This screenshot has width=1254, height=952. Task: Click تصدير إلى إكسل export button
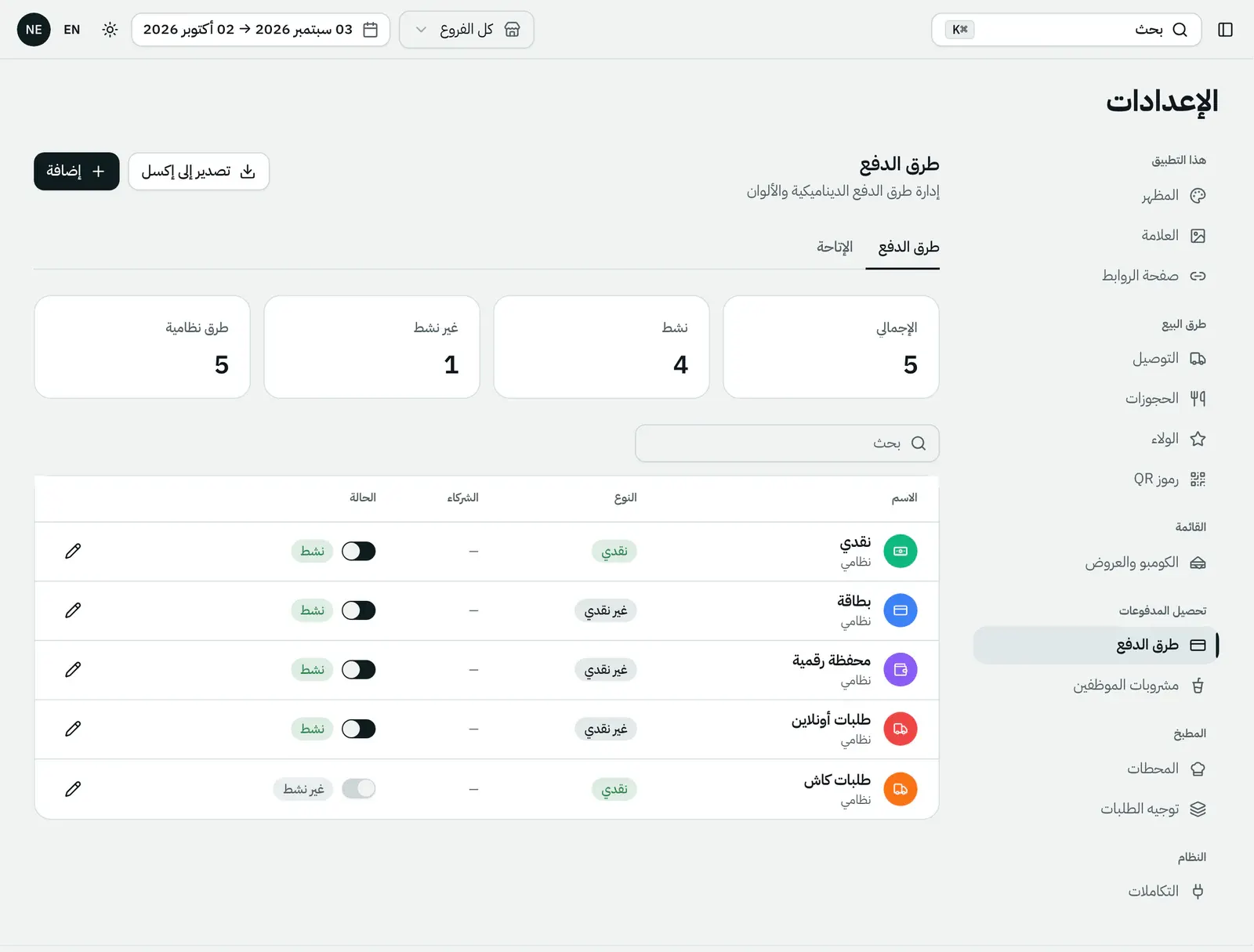click(x=199, y=172)
